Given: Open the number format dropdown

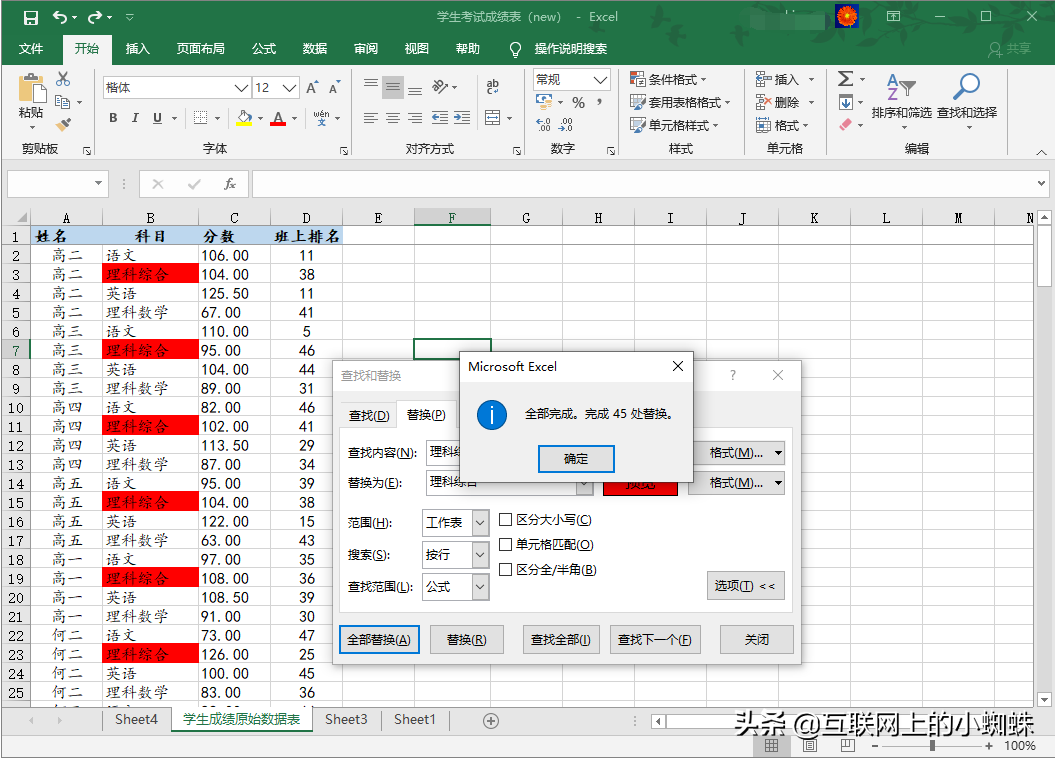Looking at the screenshot, I should point(600,80).
